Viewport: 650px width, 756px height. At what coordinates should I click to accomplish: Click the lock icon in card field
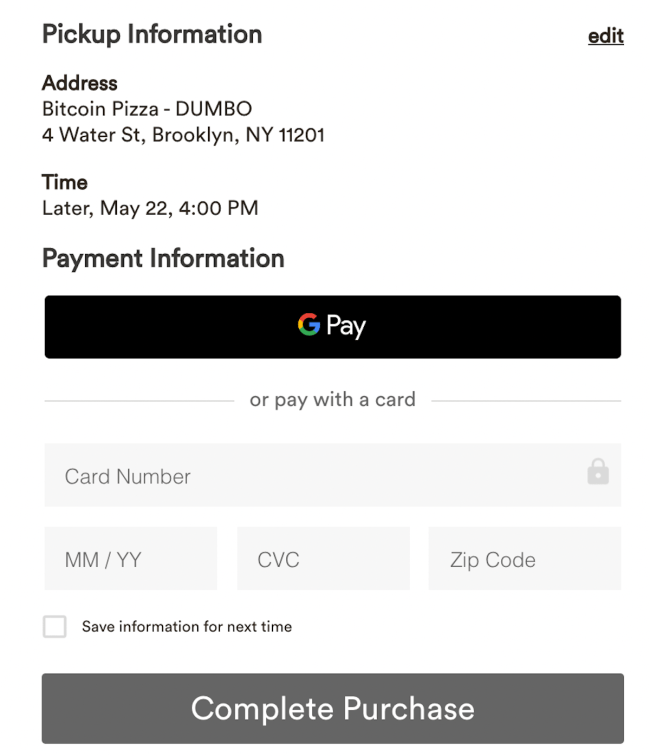(x=598, y=472)
